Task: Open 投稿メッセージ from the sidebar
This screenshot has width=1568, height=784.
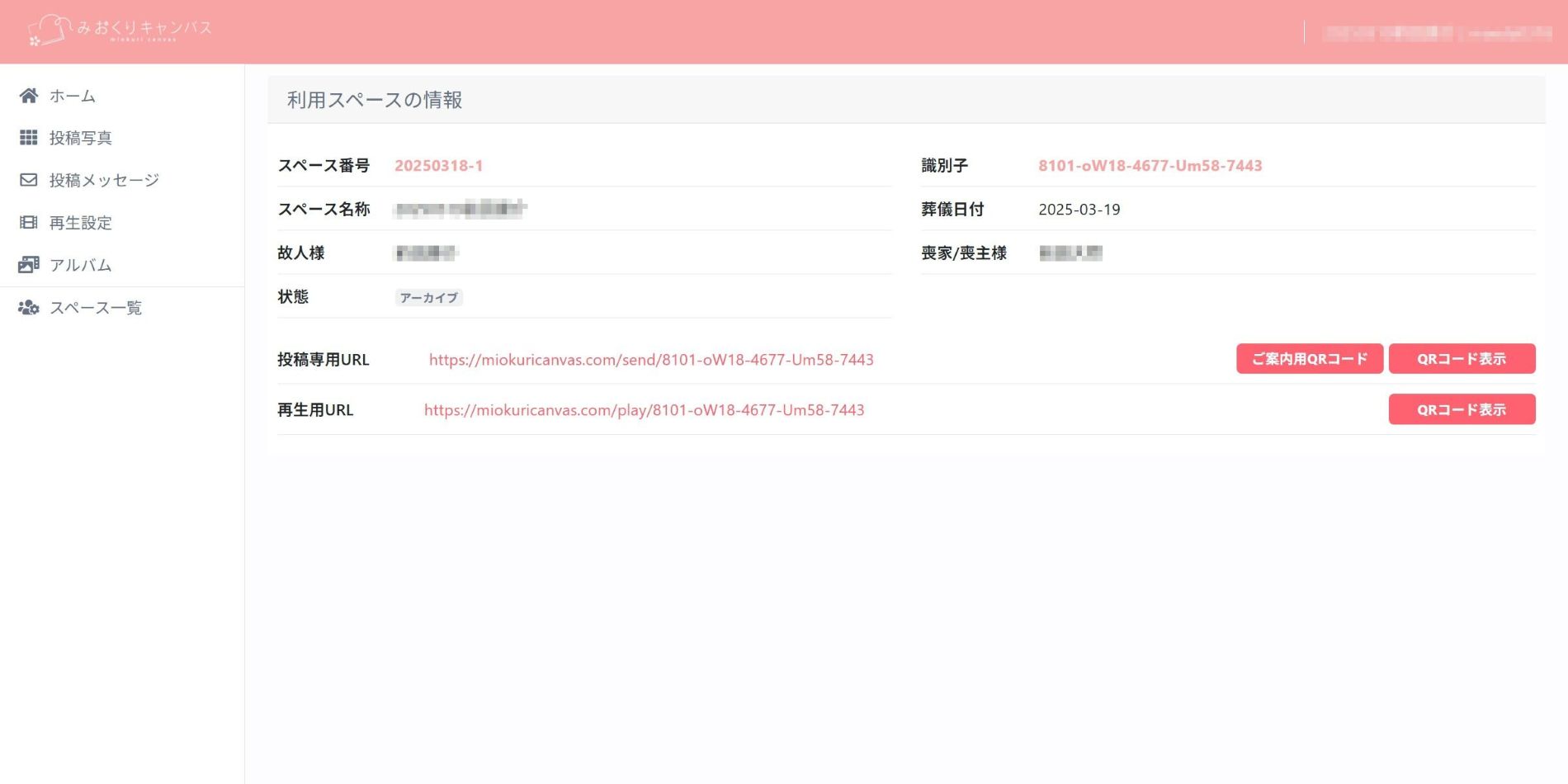Action: 104,180
